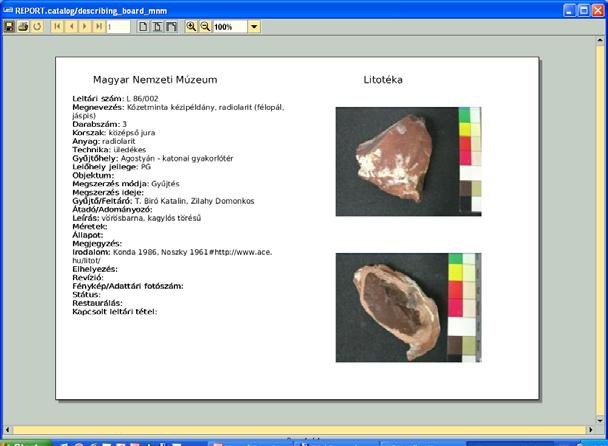Zoom out with the minus magnifier icon
Screen dimensions: 608x446
pyautogui.click(x=205, y=27)
